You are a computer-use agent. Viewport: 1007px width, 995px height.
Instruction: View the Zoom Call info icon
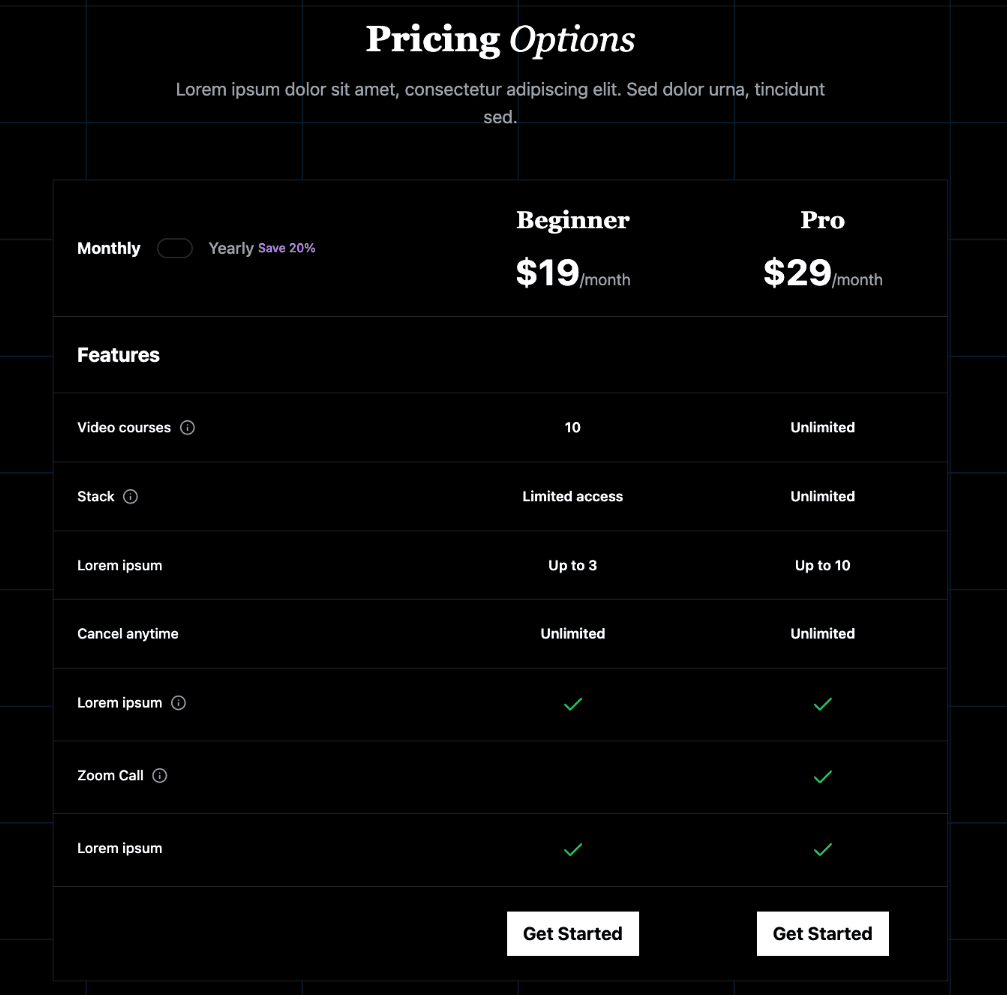[x=161, y=776]
